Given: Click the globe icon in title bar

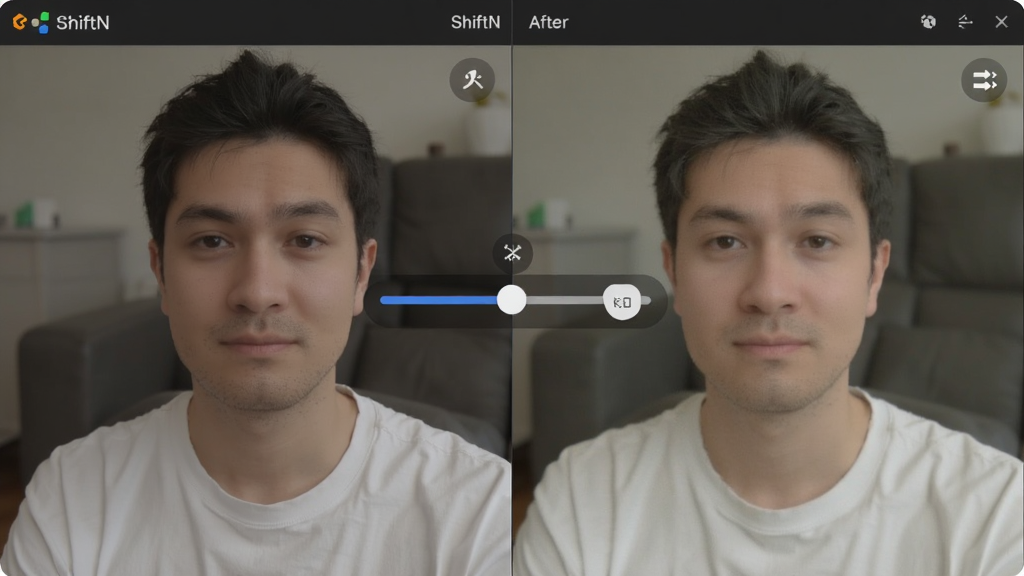Looking at the screenshot, I should click(928, 22).
